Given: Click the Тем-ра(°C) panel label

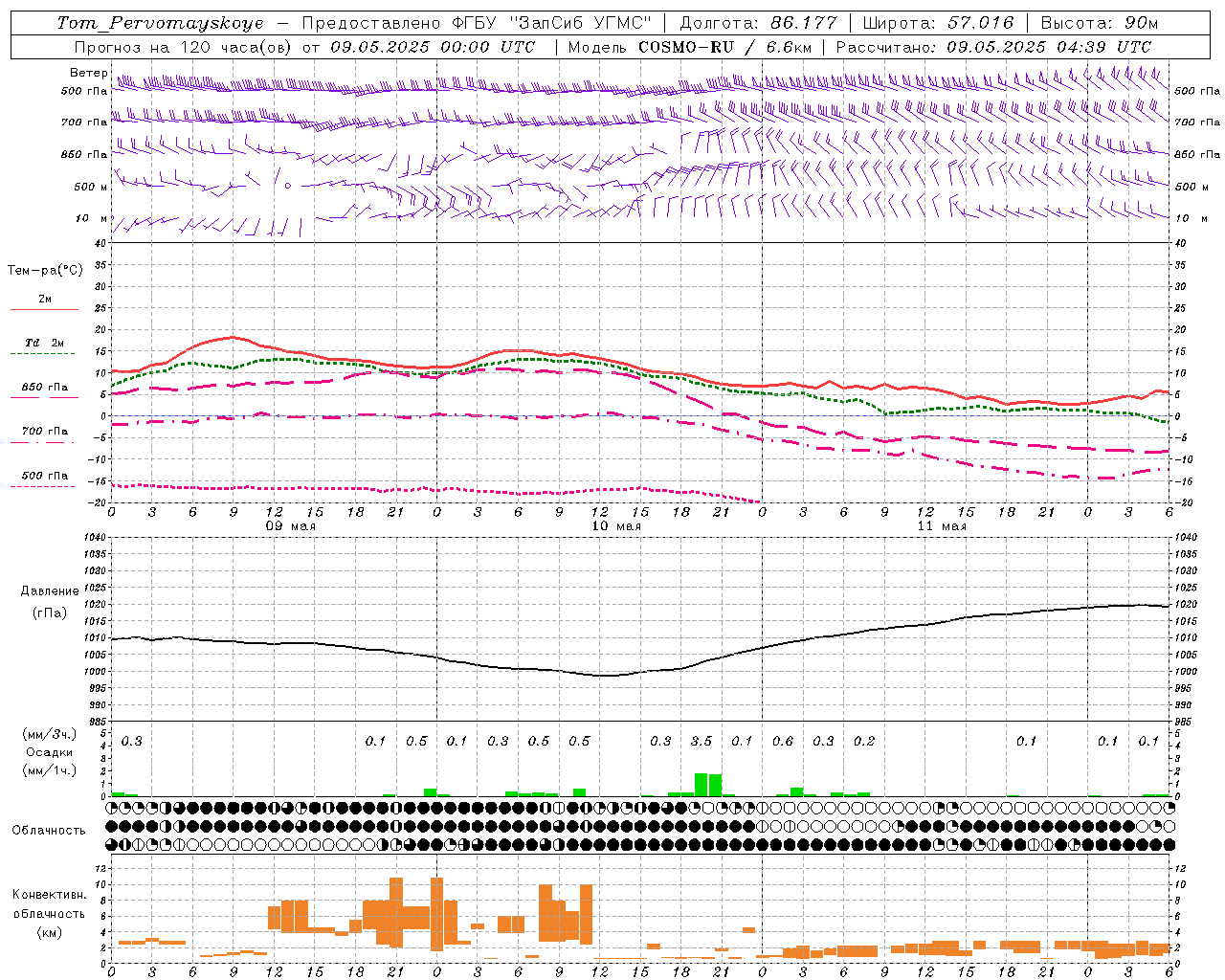Looking at the screenshot, I should tap(45, 271).
